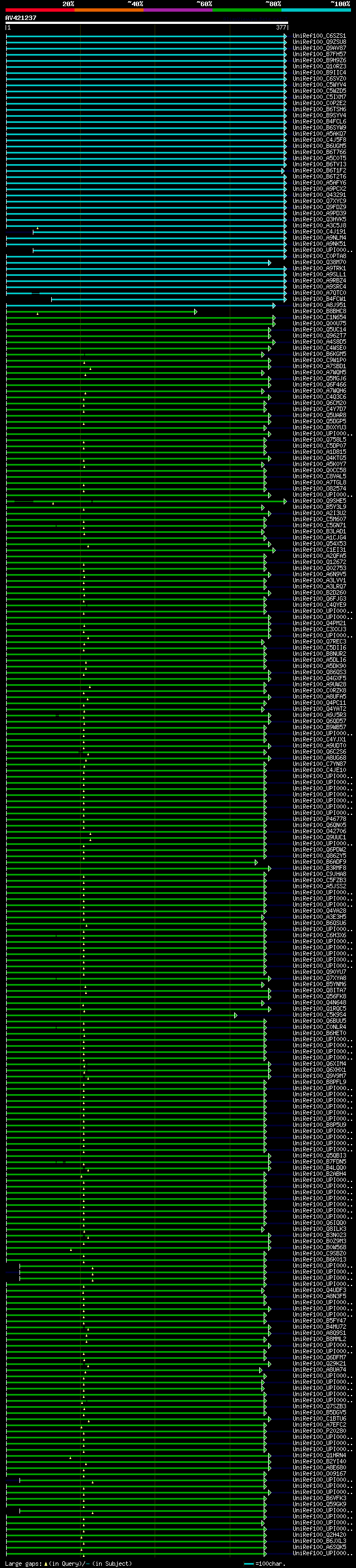Viewport: 356px width, 1568px height.
Task: Select hit UniRef100_B0XYU3
Action: 319,427
